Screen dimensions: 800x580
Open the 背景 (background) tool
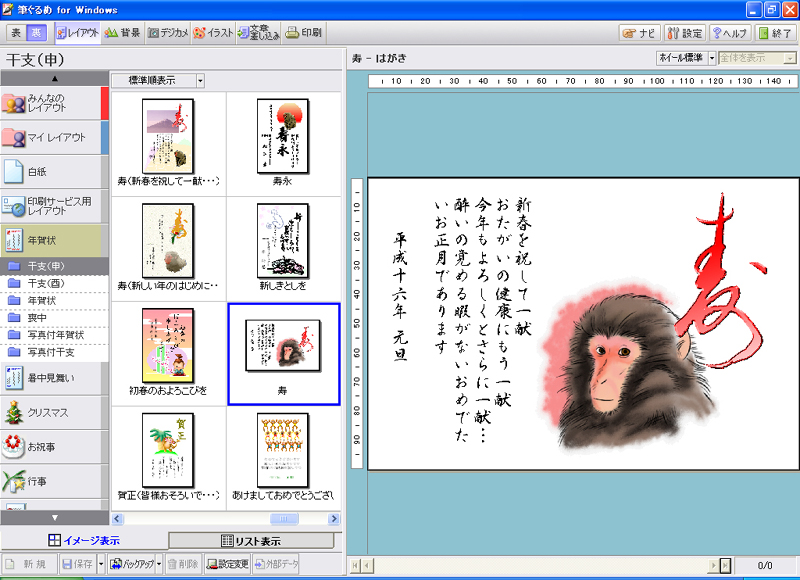(122, 32)
